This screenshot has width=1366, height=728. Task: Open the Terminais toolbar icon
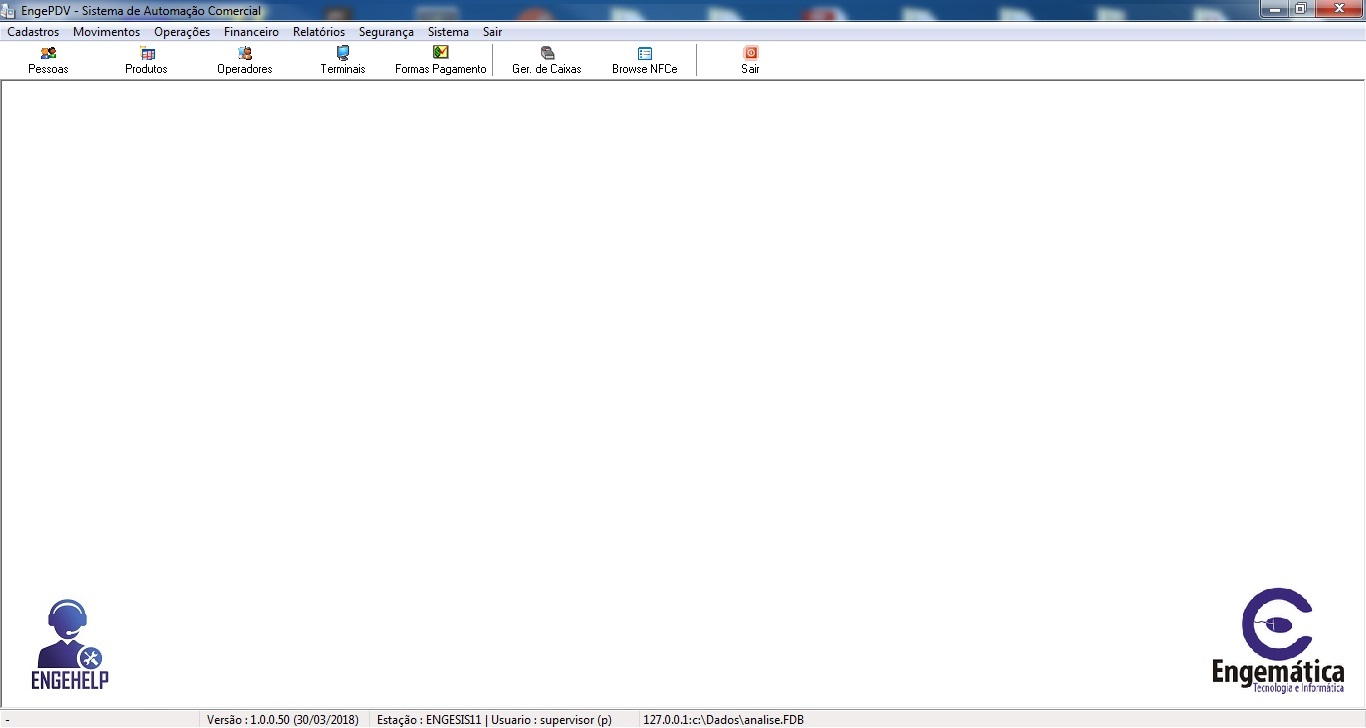[343, 60]
